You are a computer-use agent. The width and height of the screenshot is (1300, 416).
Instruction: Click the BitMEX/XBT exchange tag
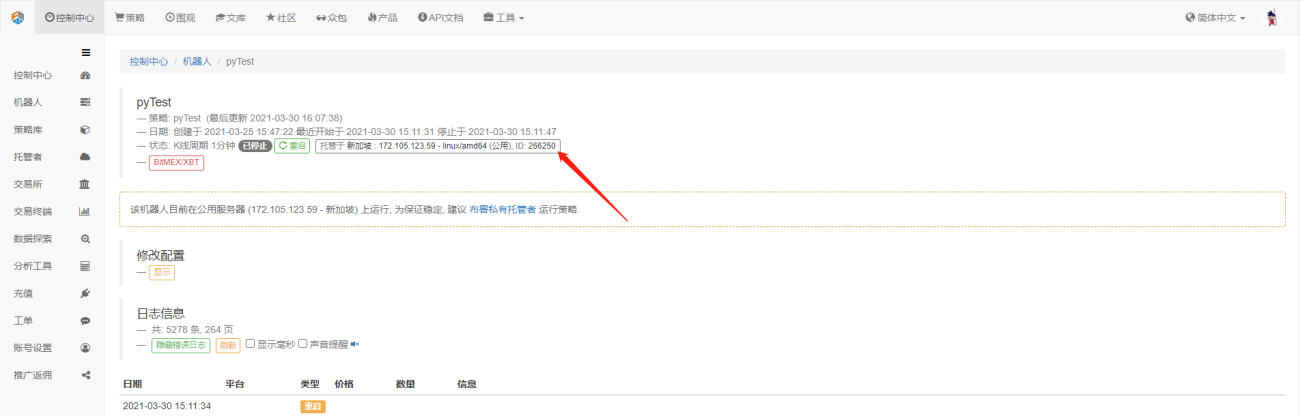176,162
